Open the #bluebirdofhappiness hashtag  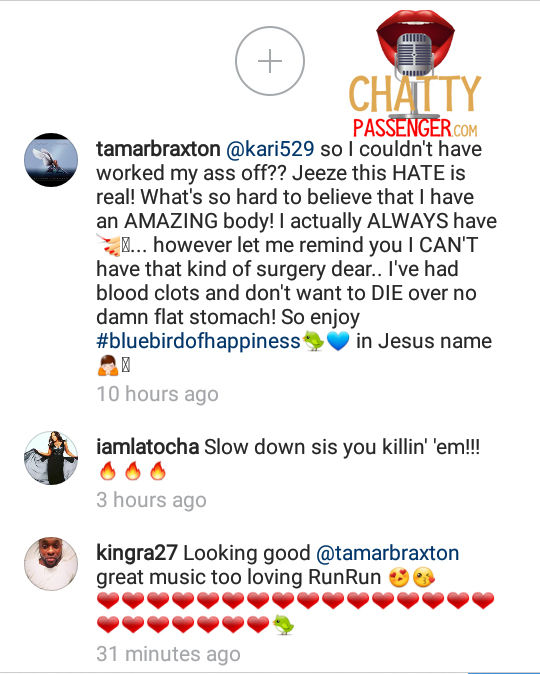[x=198, y=341]
